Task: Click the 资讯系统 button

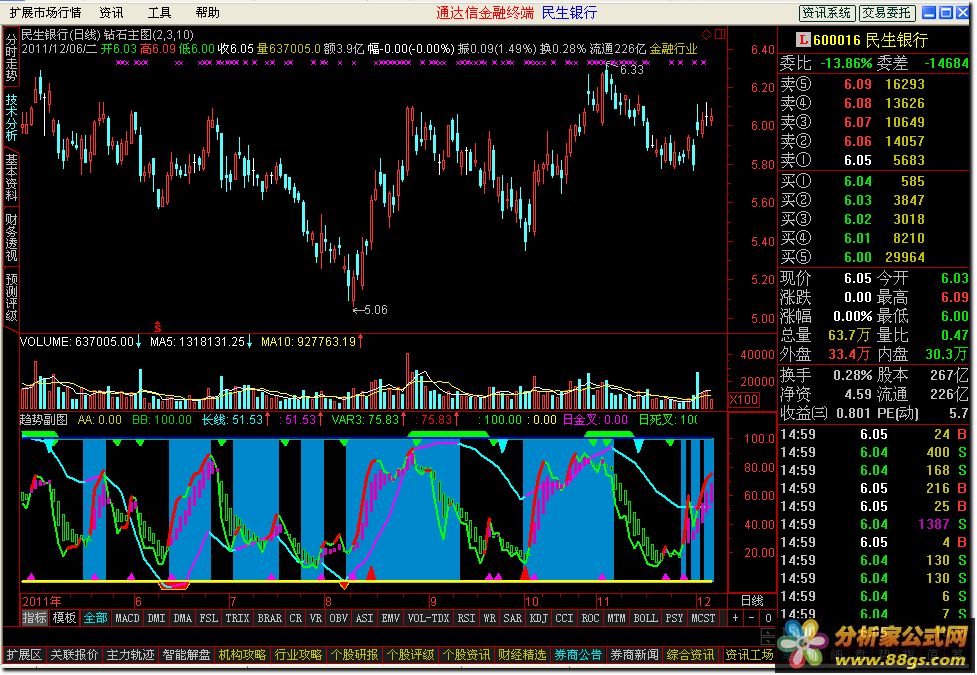Action: (827, 12)
